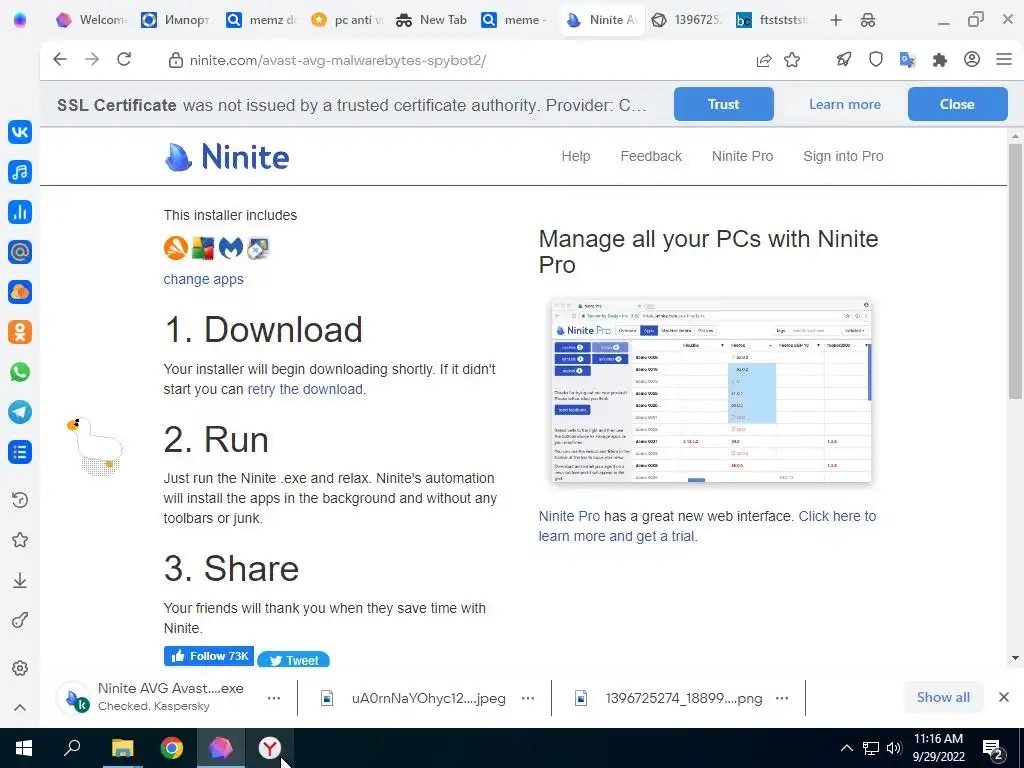
Task: Click Learn more about certificate
Action: click(844, 104)
